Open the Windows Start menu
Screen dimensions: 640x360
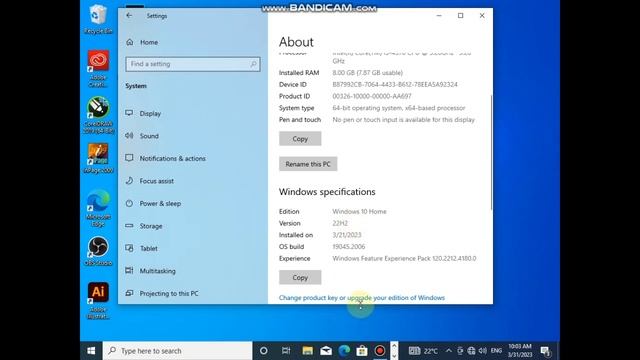pos(91,351)
